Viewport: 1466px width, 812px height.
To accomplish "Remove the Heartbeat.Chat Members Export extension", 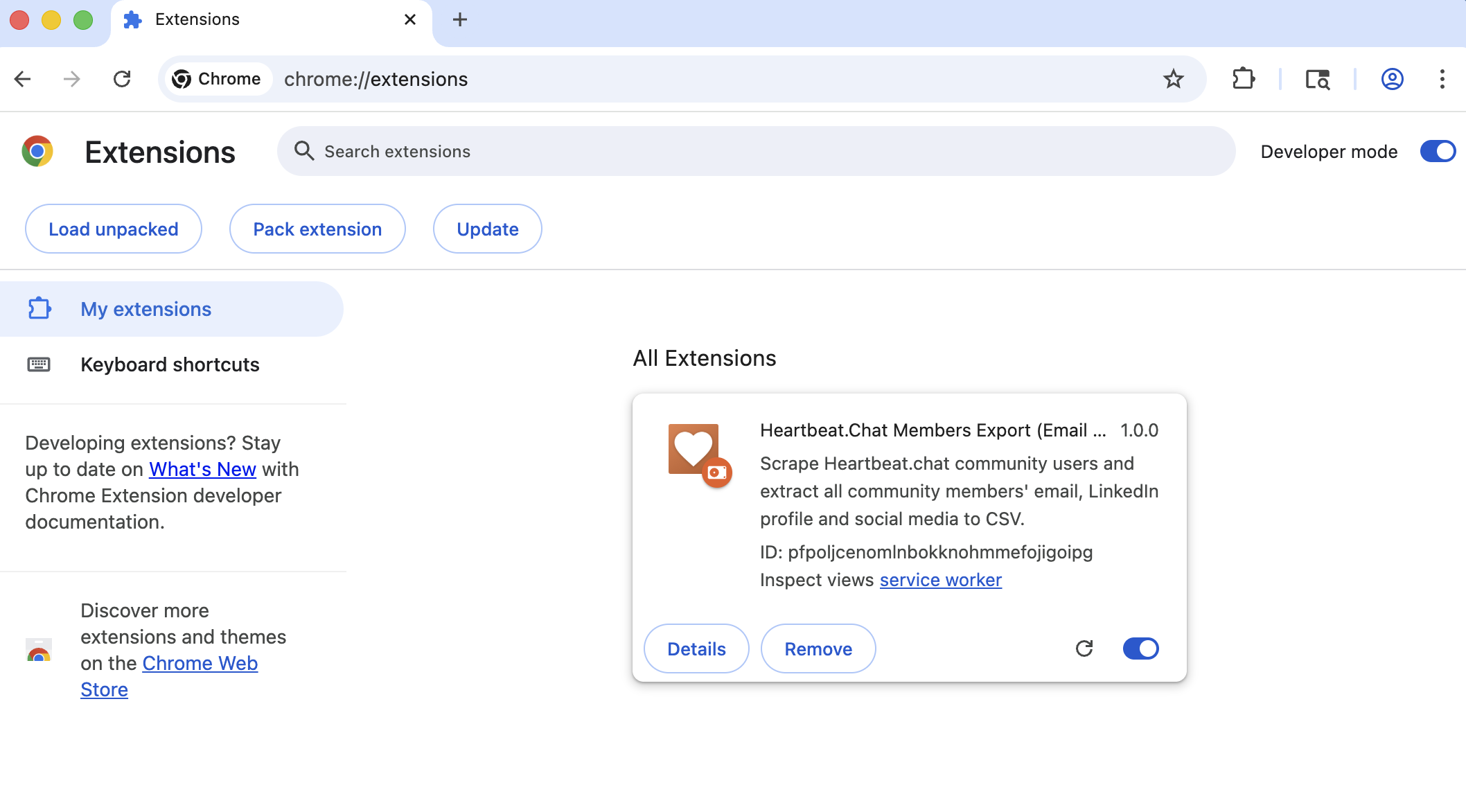I will 818,648.
